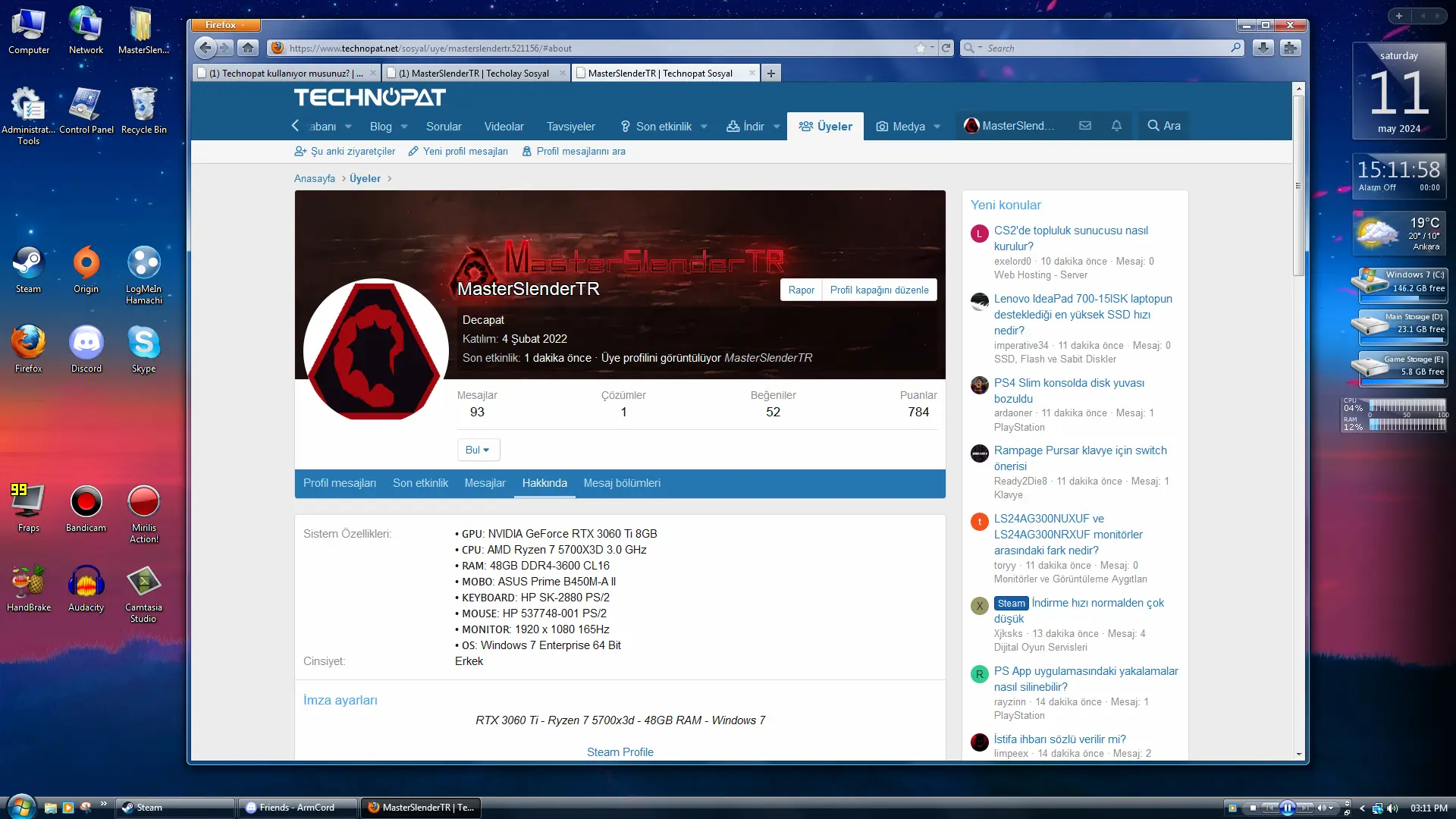Click the MasterSlenderTR profile avatar

pyautogui.click(x=375, y=350)
